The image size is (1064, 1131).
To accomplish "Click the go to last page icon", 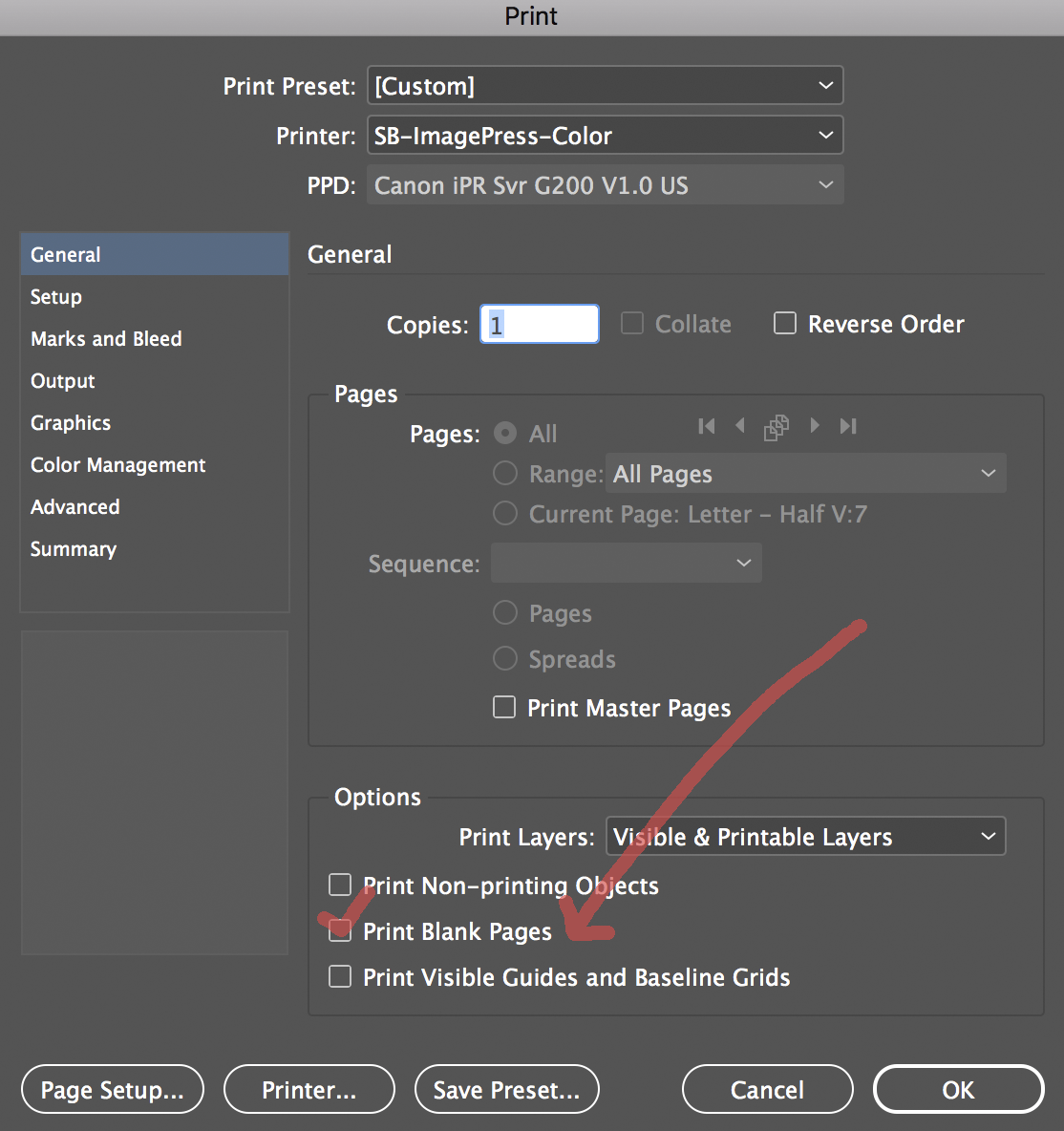I will tap(848, 426).
